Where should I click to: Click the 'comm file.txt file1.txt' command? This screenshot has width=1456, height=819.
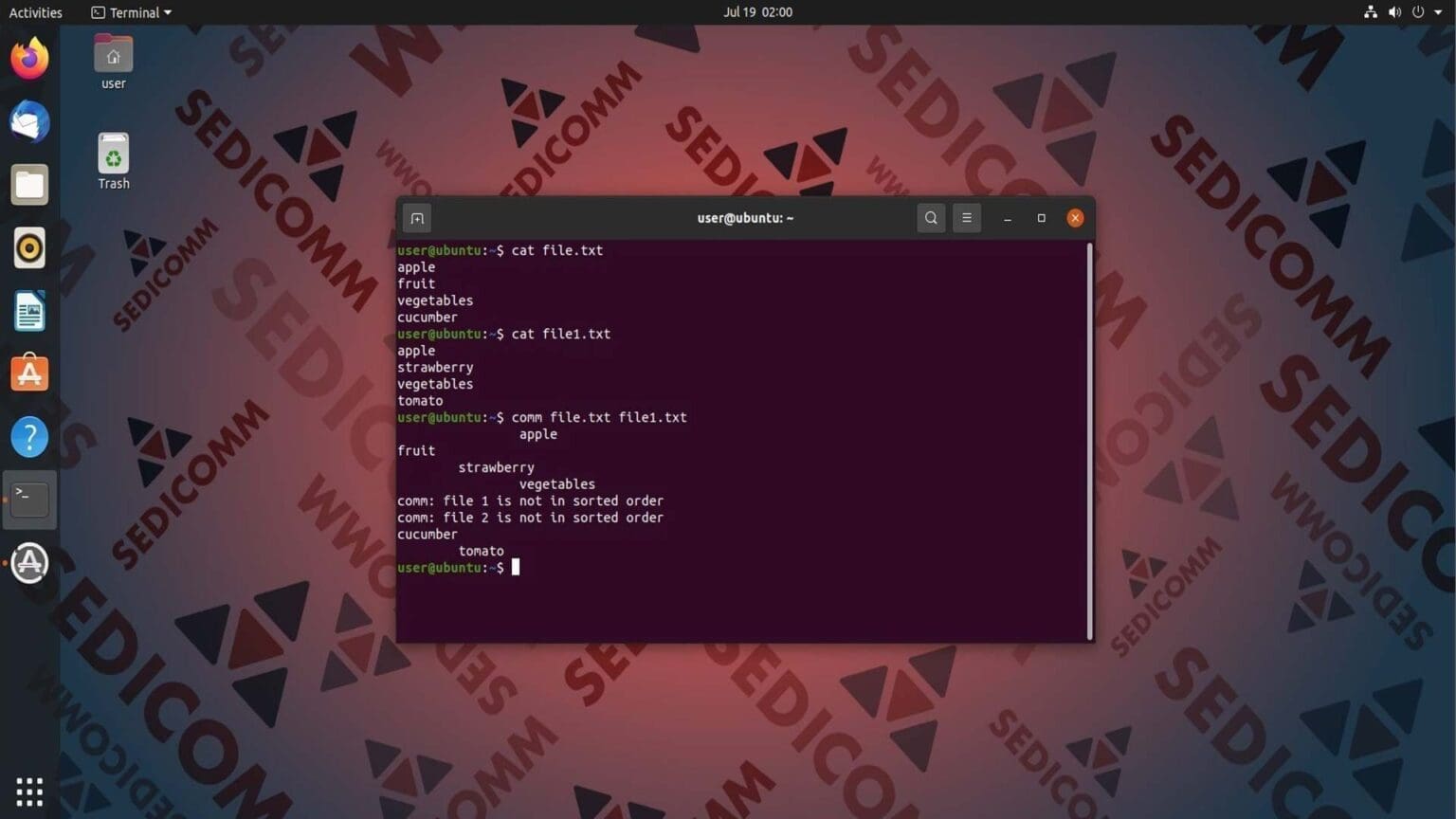click(x=599, y=417)
